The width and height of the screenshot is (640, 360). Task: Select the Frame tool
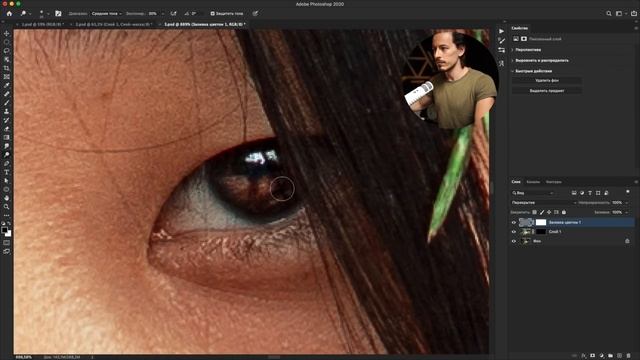7,76
